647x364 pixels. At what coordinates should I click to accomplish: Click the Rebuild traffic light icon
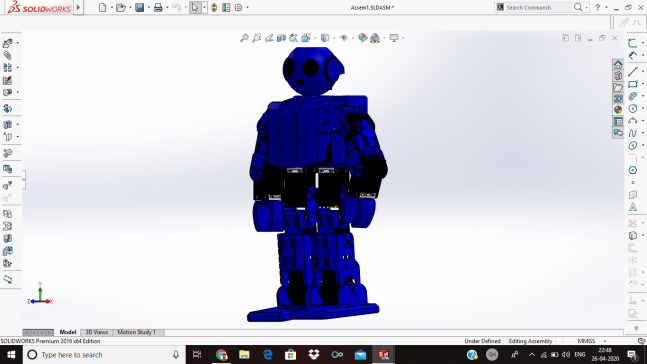(214, 7)
